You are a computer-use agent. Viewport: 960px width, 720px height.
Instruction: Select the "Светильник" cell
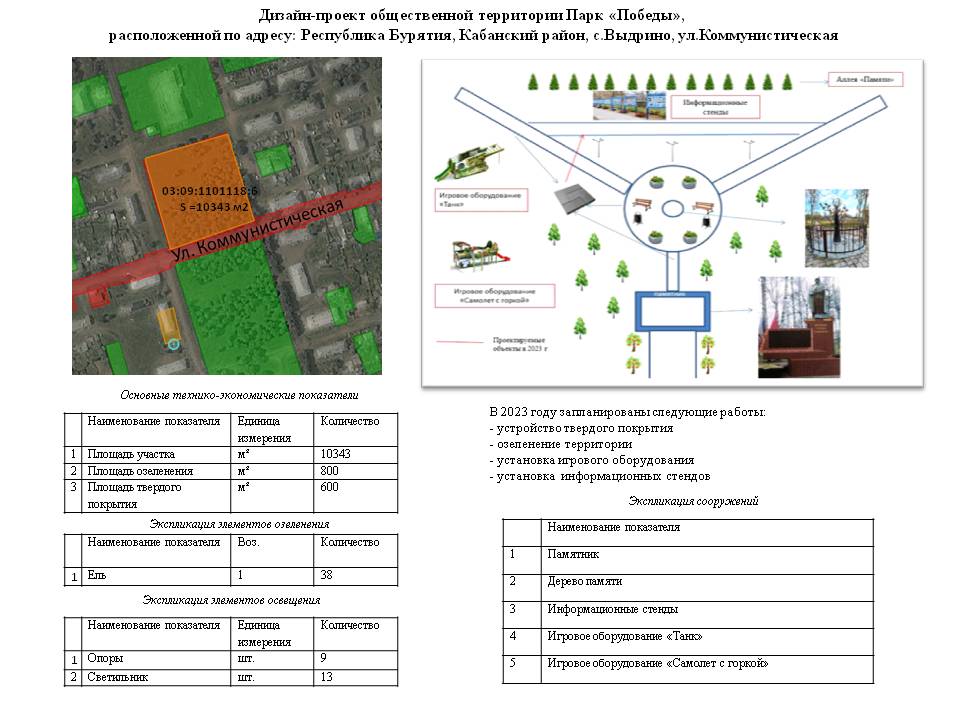pyautogui.click(x=156, y=677)
